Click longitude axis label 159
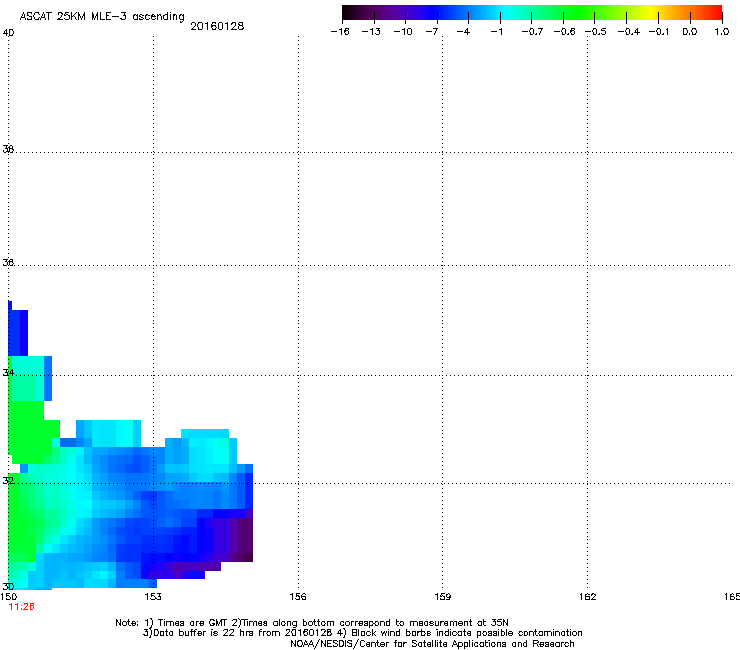The image size is (740, 650). click(x=442, y=597)
